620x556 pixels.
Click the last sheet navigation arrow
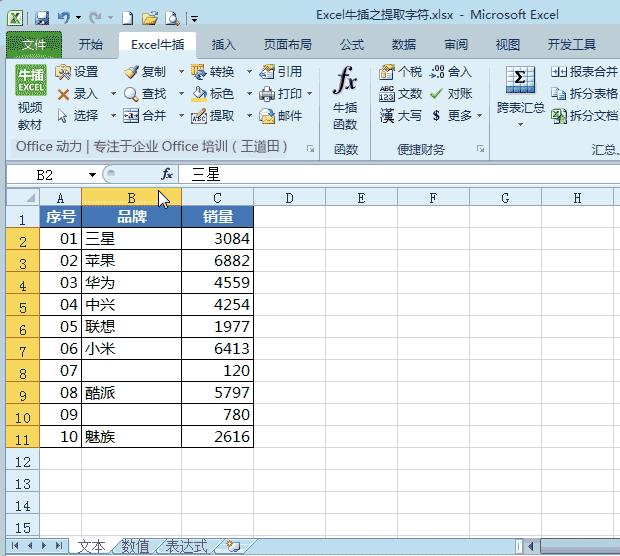click(59, 546)
